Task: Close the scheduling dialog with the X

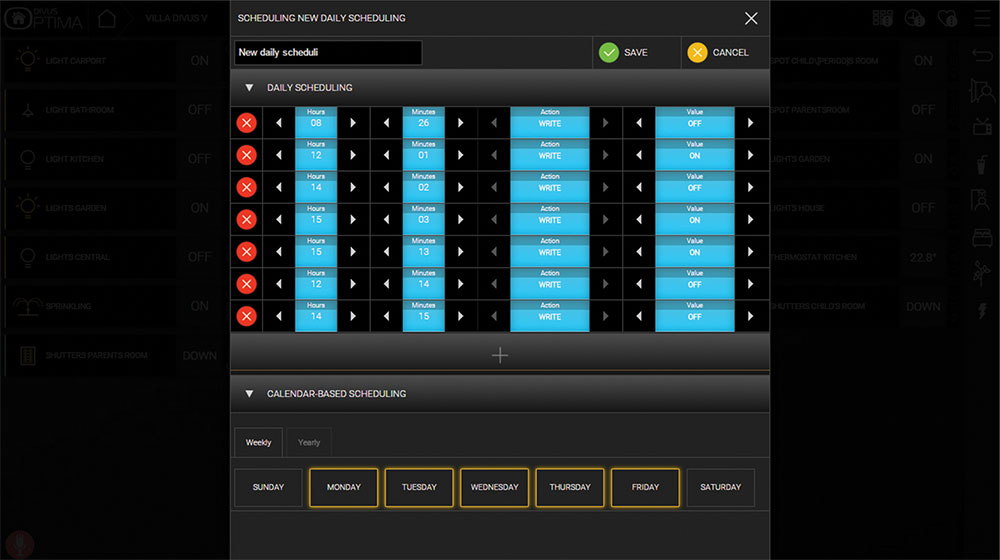Action: [x=751, y=18]
